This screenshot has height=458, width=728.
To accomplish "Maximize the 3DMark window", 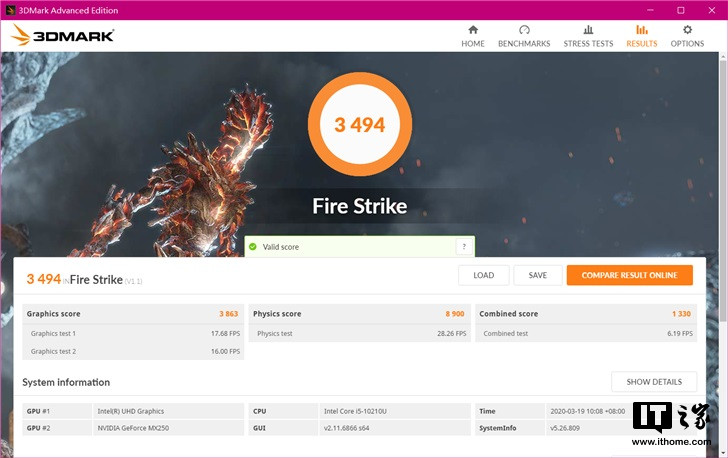I will [680, 10].
